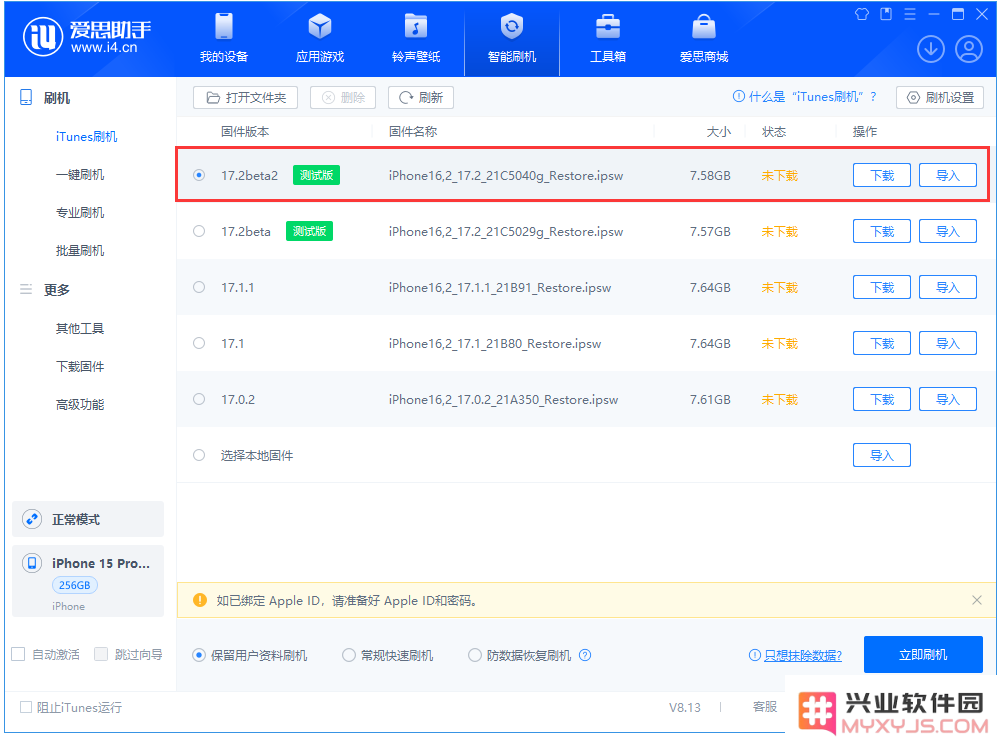Click 测试版 badge on 17.2beta row
This screenshot has width=1001, height=750.
click(x=310, y=231)
